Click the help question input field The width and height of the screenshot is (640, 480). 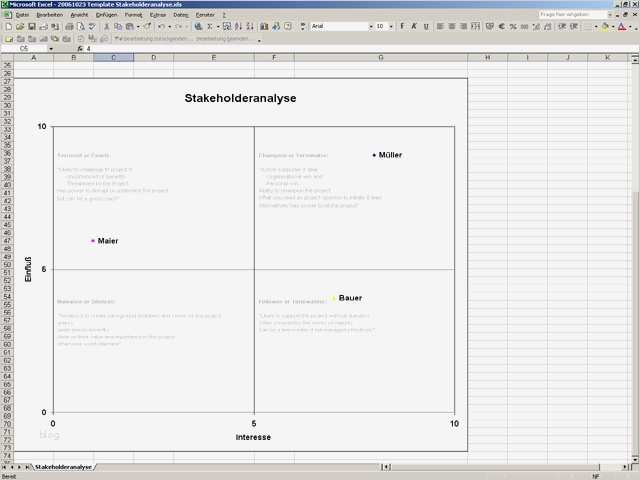click(573, 14)
